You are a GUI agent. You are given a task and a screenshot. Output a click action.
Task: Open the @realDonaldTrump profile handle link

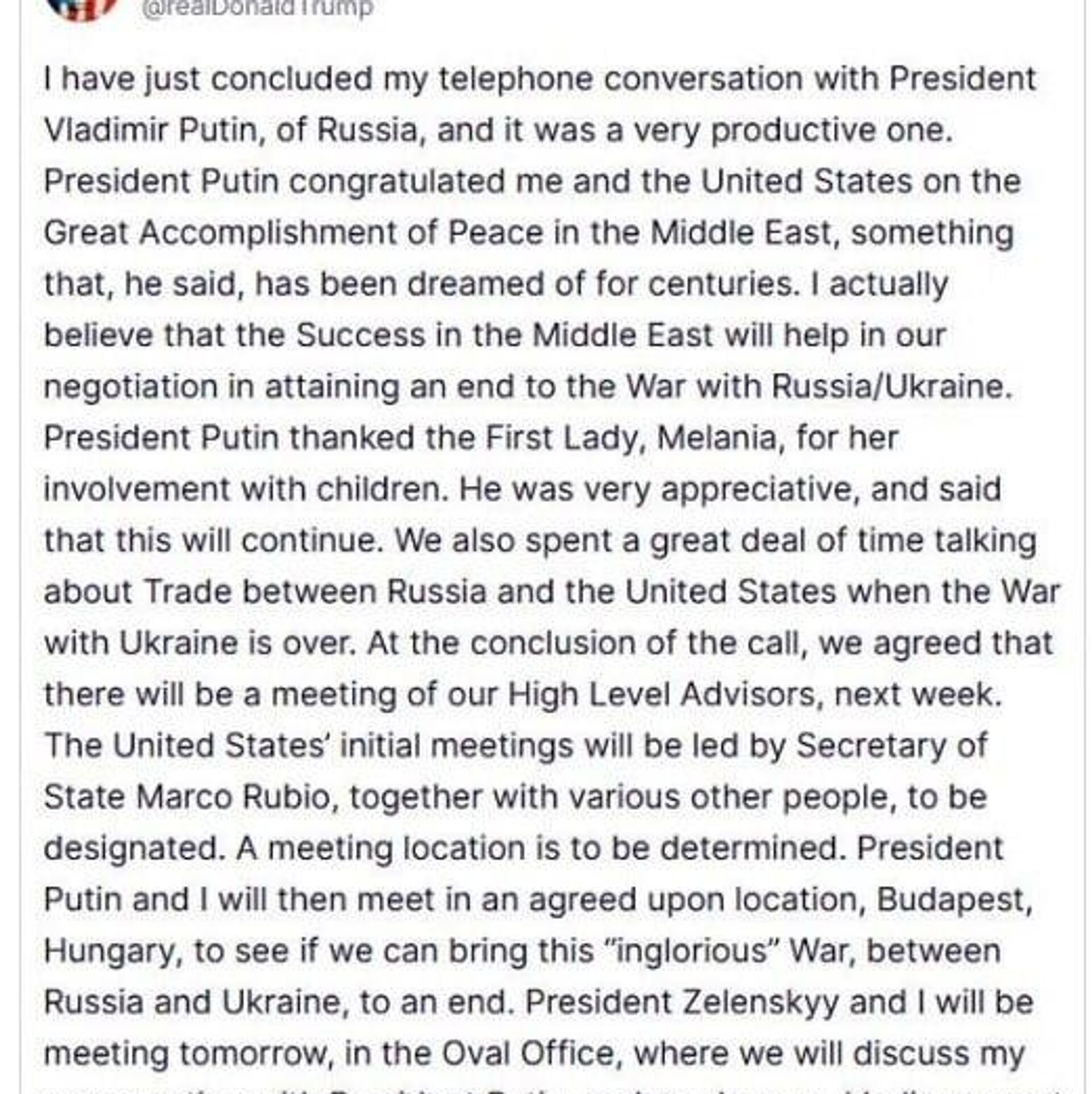(257, 8)
